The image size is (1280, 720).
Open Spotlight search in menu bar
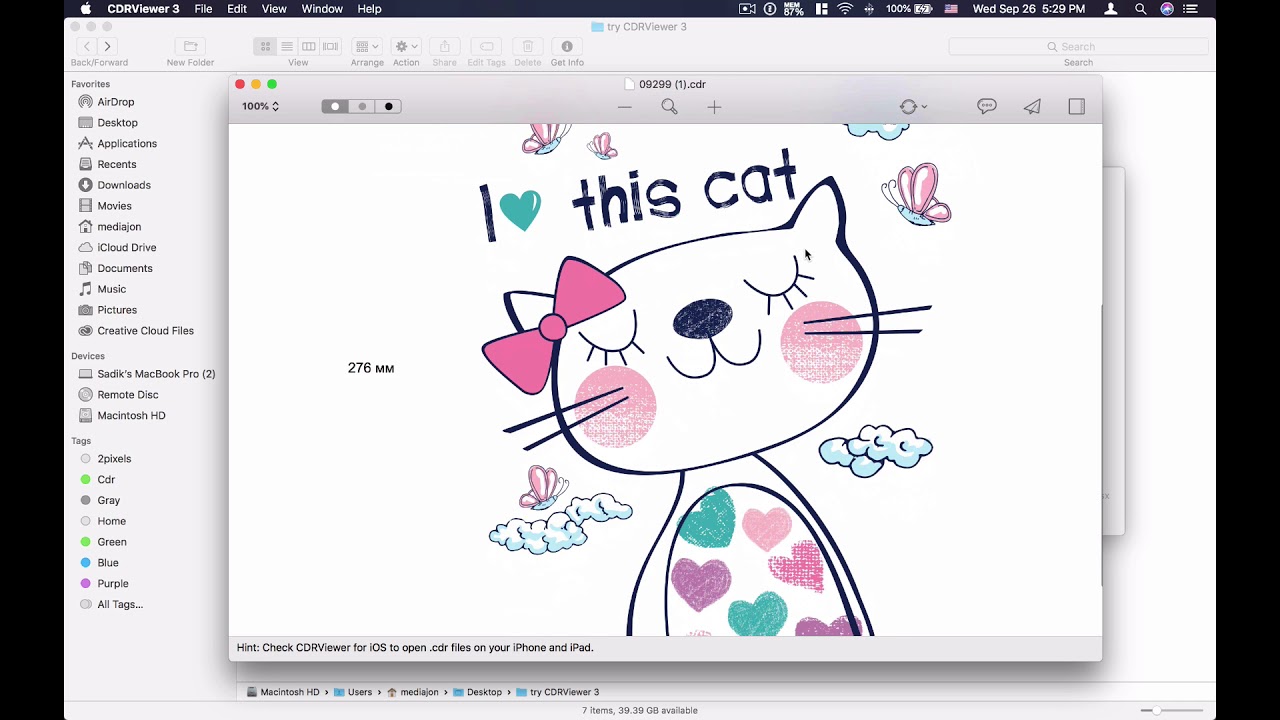1141,9
